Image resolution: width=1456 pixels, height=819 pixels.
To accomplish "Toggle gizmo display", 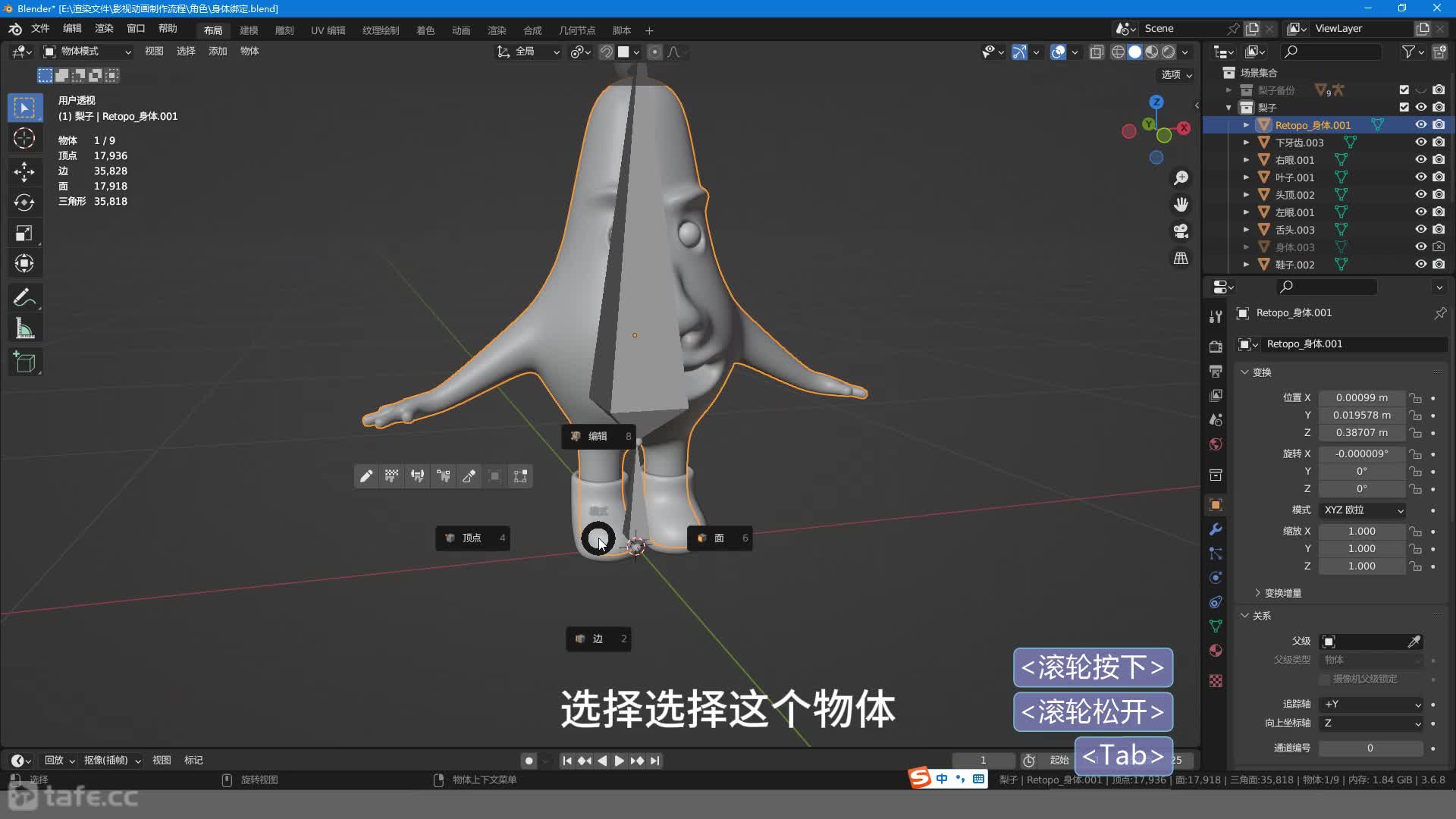I will coord(1019,52).
